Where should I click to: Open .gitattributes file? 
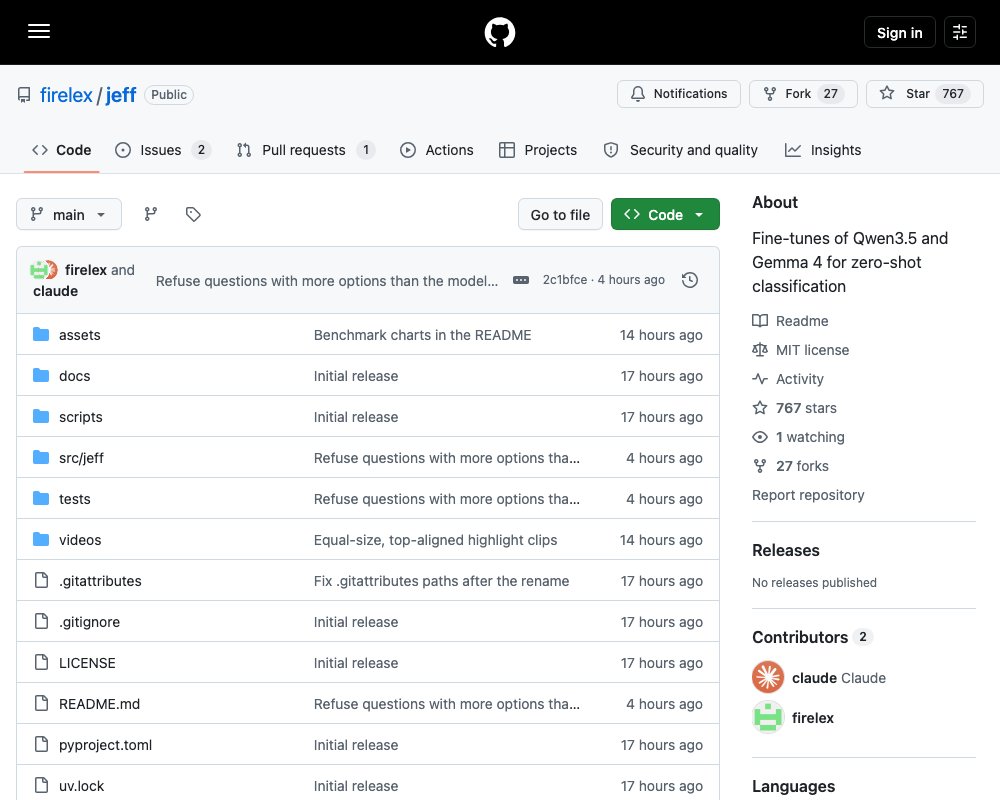pyautogui.click(x=100, y=581)
